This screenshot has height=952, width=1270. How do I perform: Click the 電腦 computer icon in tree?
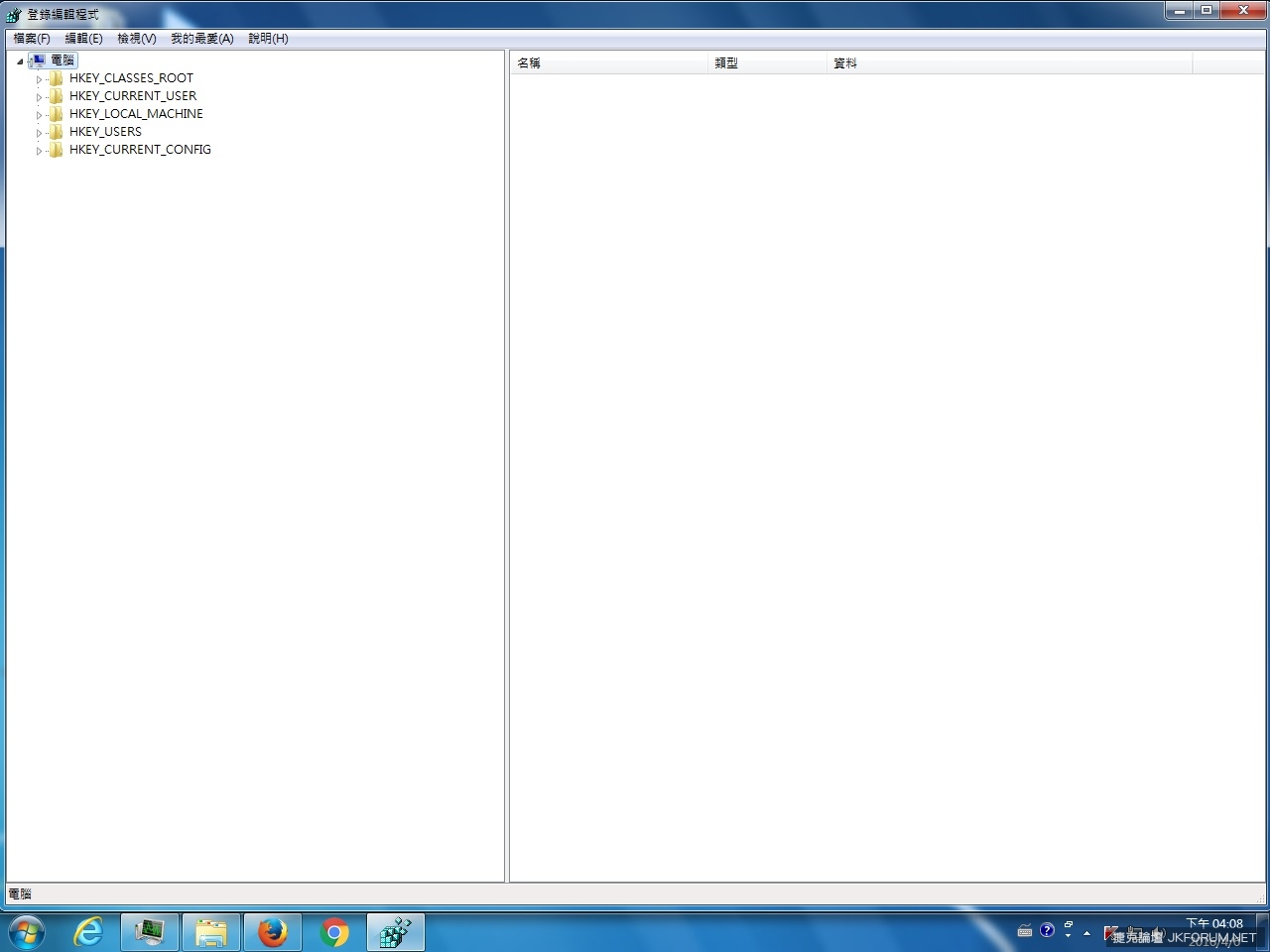pos(39,60)
